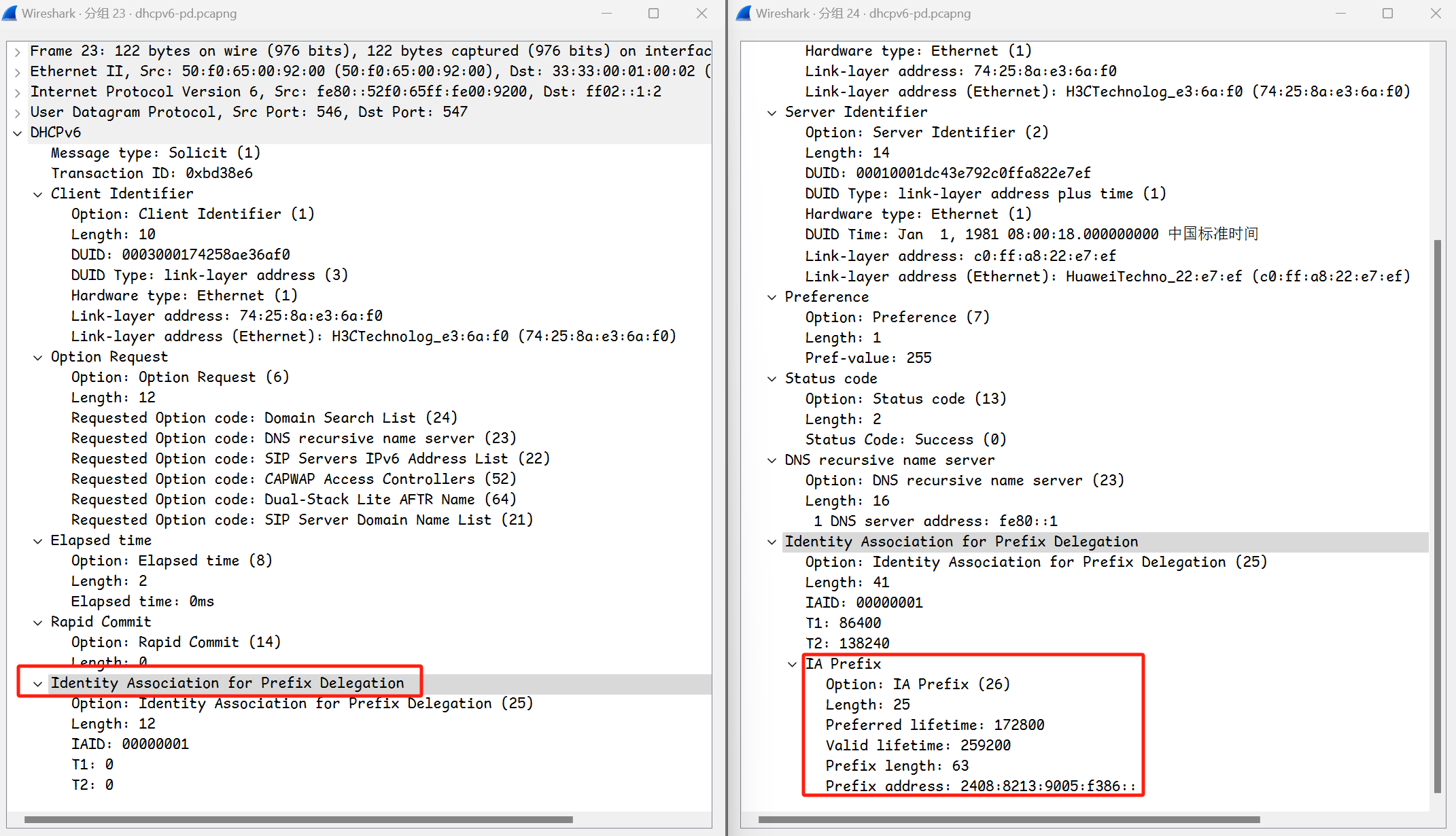Expand Internet Protocol Version 6 row

click(x=17, y=92)
